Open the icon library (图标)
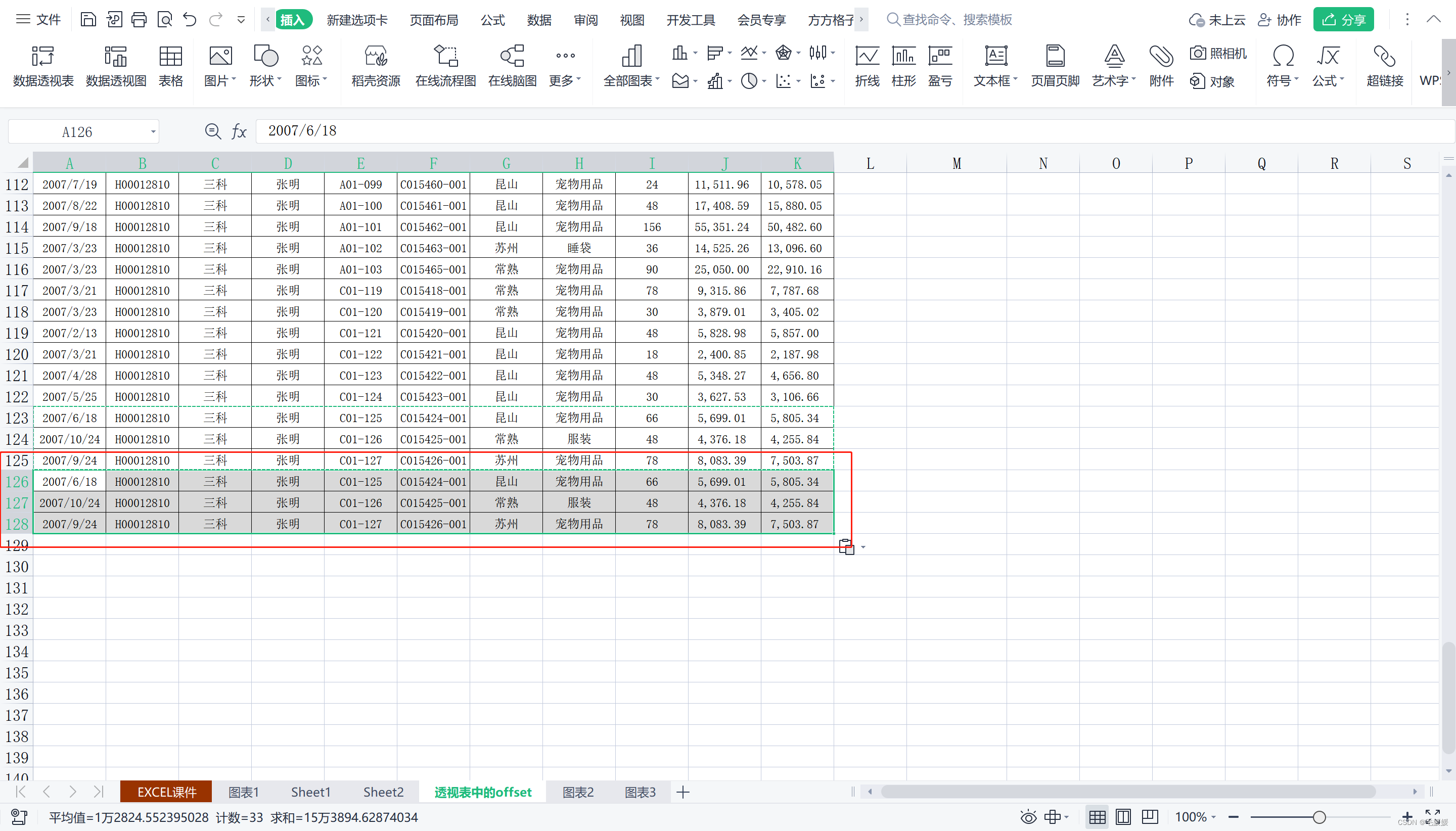Image resolution: width=1456 pixels, height=831 pixels. (x=311, y=66)
